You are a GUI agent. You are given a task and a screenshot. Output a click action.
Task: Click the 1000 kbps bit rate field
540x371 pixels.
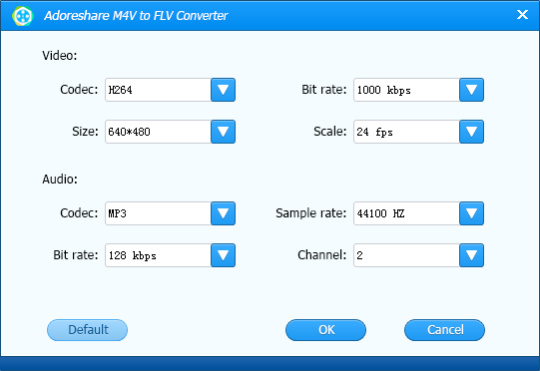pos(406,90)
